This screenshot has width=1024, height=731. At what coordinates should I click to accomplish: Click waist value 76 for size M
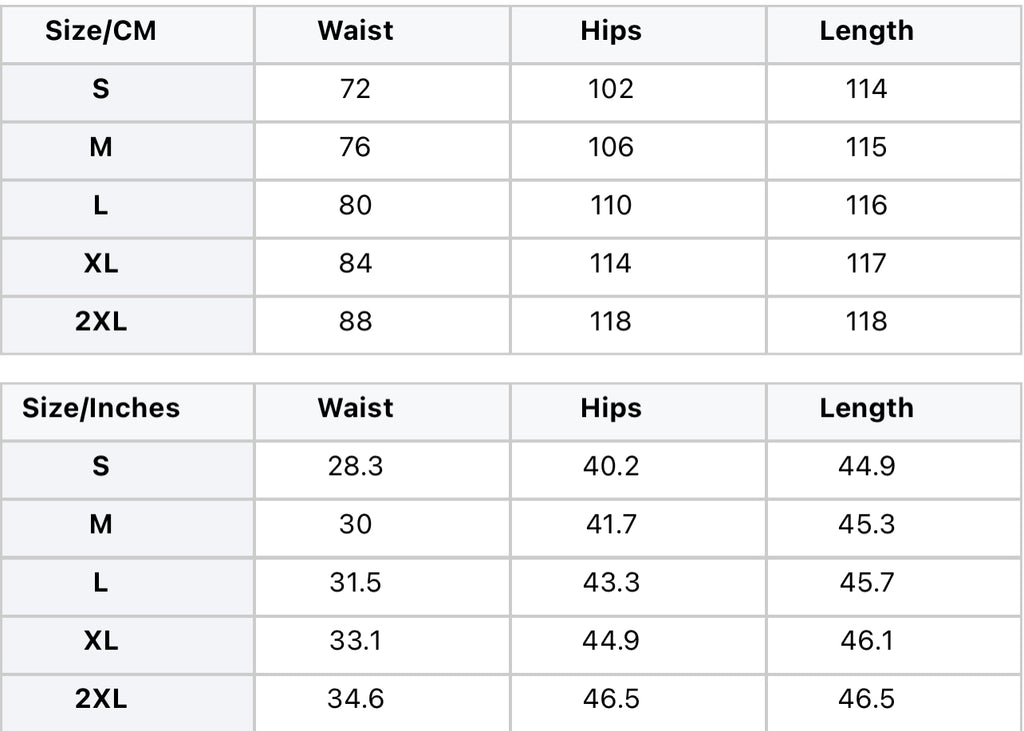click(355, 147)
